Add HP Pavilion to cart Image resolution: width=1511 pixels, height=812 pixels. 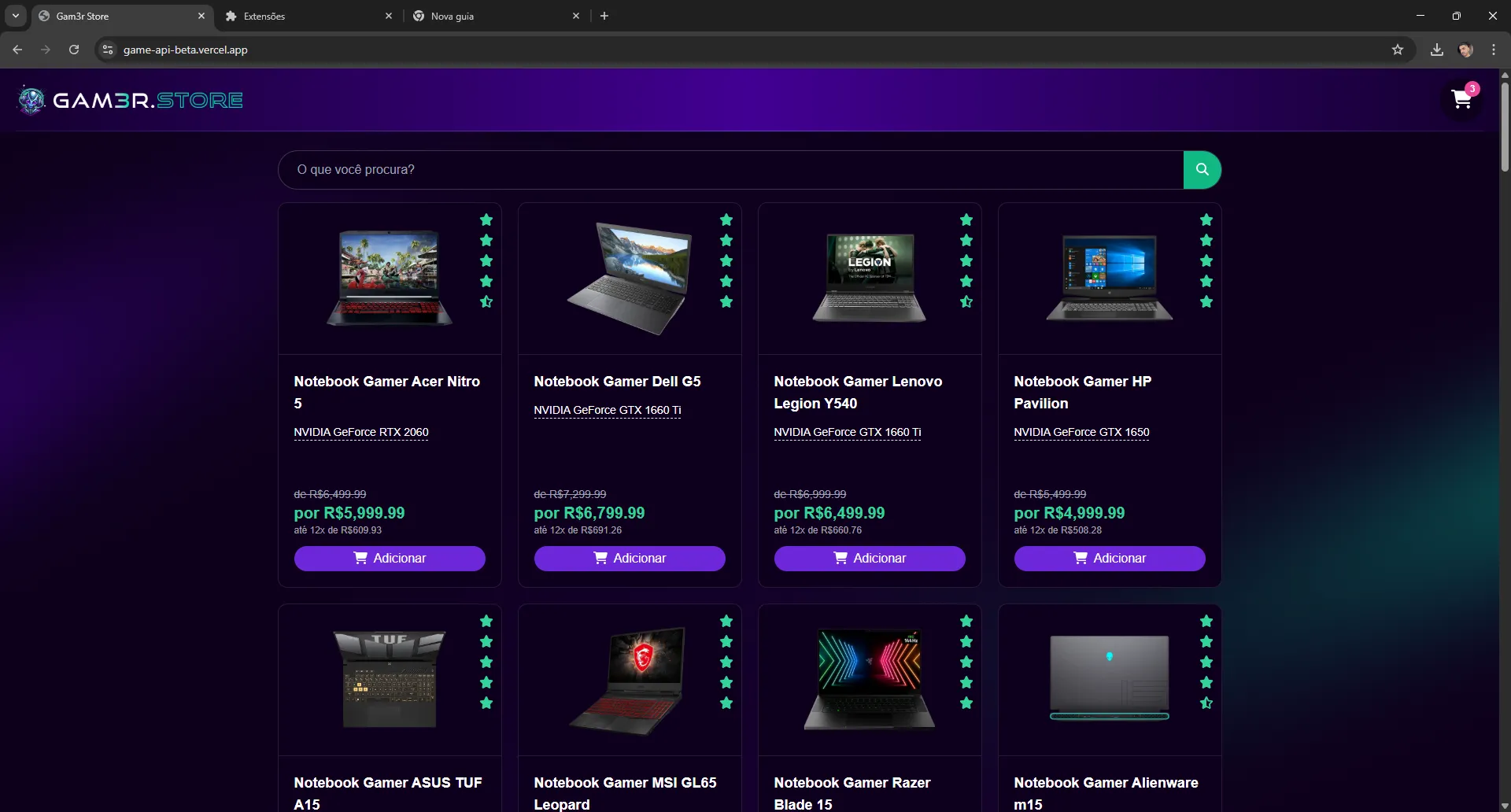[x=1110, y=558]
